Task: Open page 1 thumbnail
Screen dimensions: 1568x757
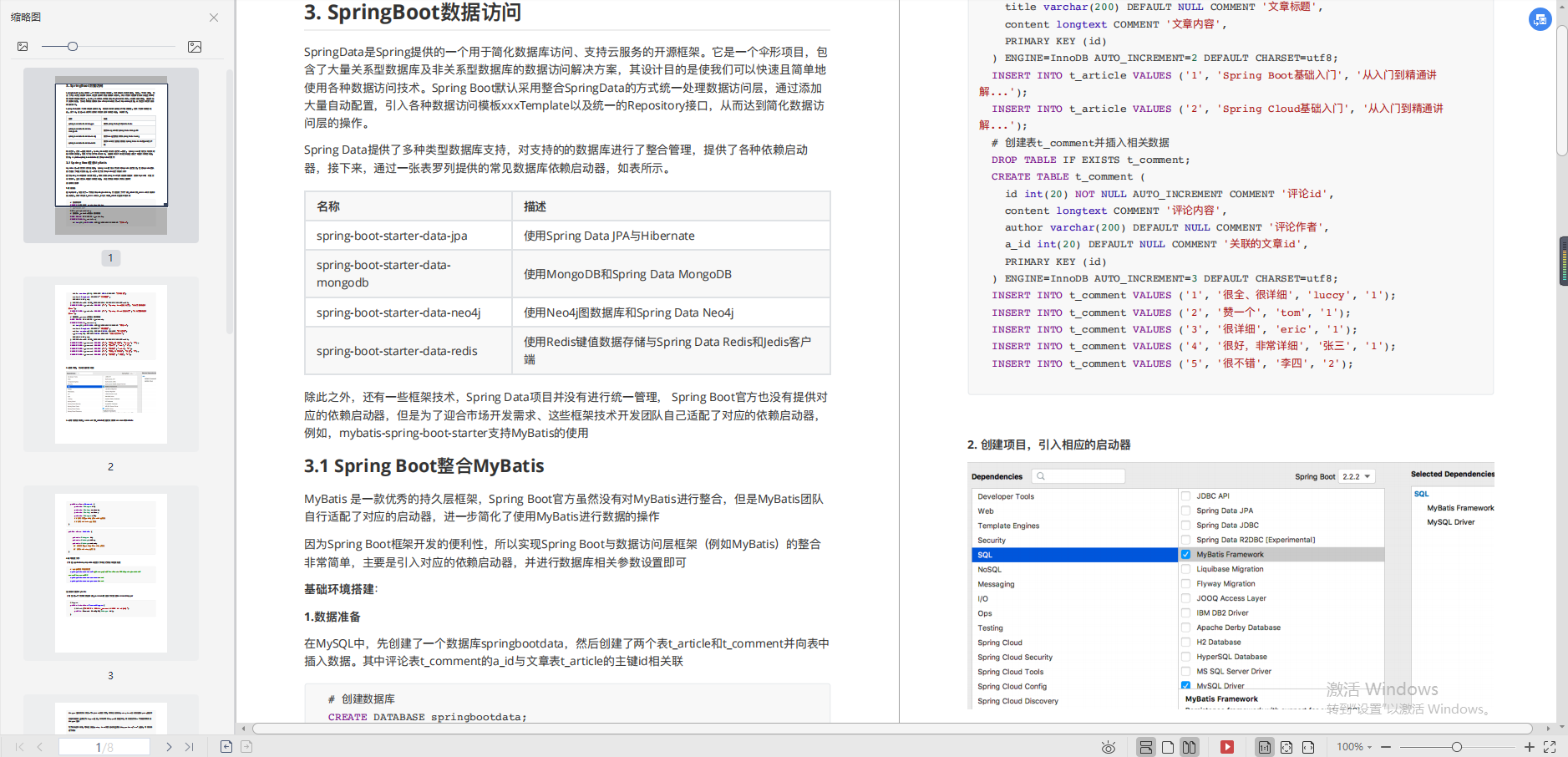Action: coord(111,155)
